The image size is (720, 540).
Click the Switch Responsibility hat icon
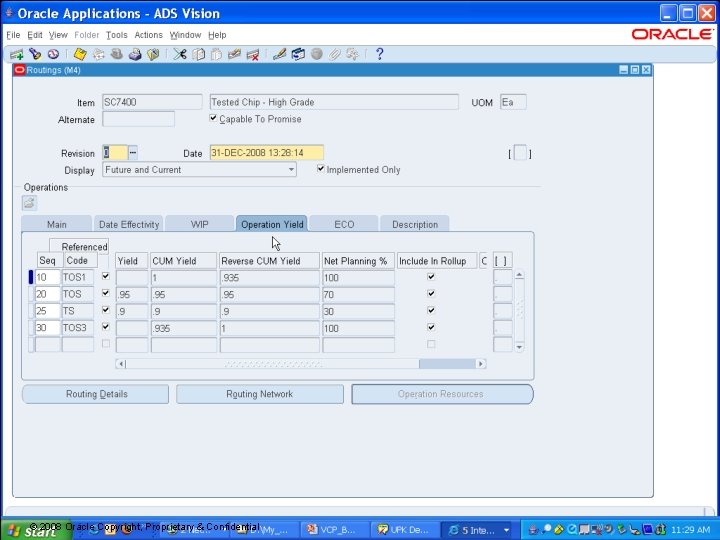117,54
